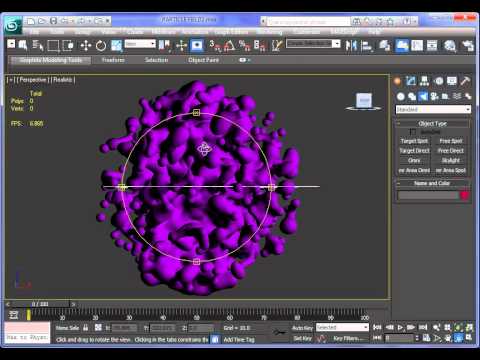This screenshot has width=480, height=360.
Task: Create an Omni light
Action: coord(414,160)
